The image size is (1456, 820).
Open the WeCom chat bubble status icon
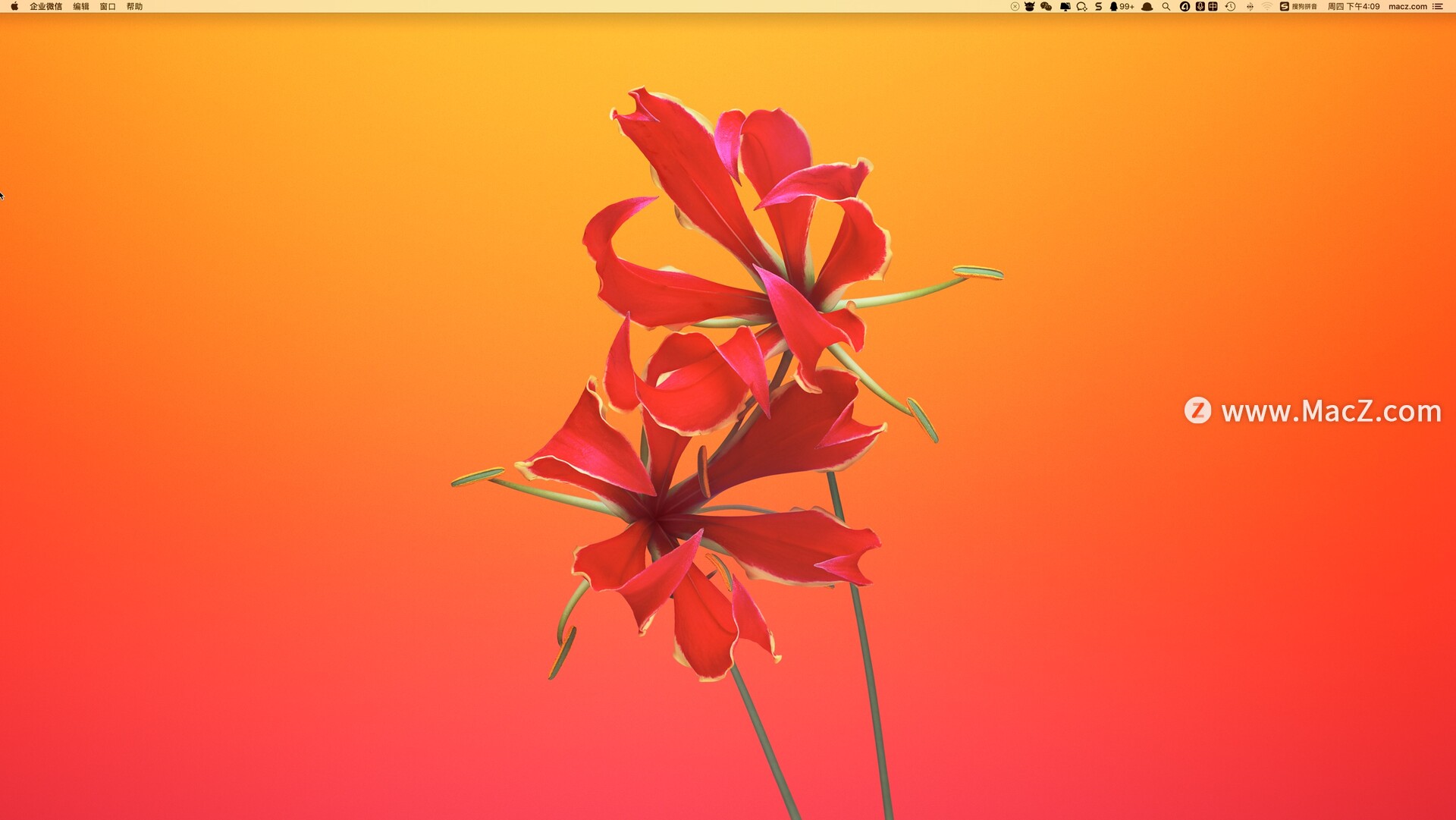pyautogui.click(x=1082, y=6)
